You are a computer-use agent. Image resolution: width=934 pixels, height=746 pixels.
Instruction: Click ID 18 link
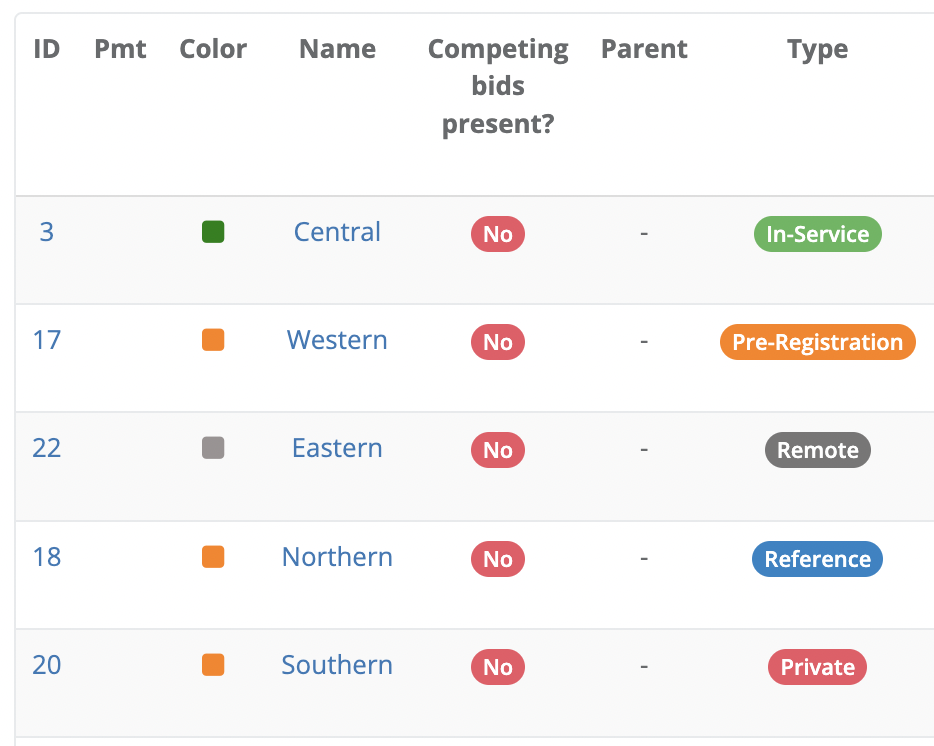[47, 557]
